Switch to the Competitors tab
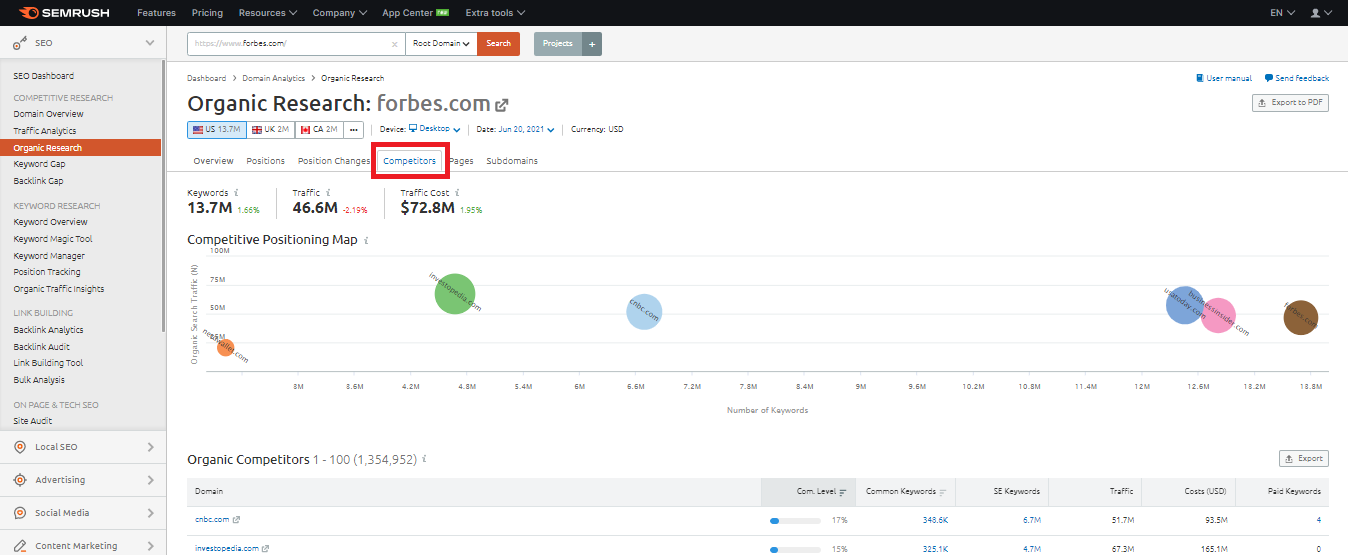This screenshot has width=1348, height=555. pos(410,161)
